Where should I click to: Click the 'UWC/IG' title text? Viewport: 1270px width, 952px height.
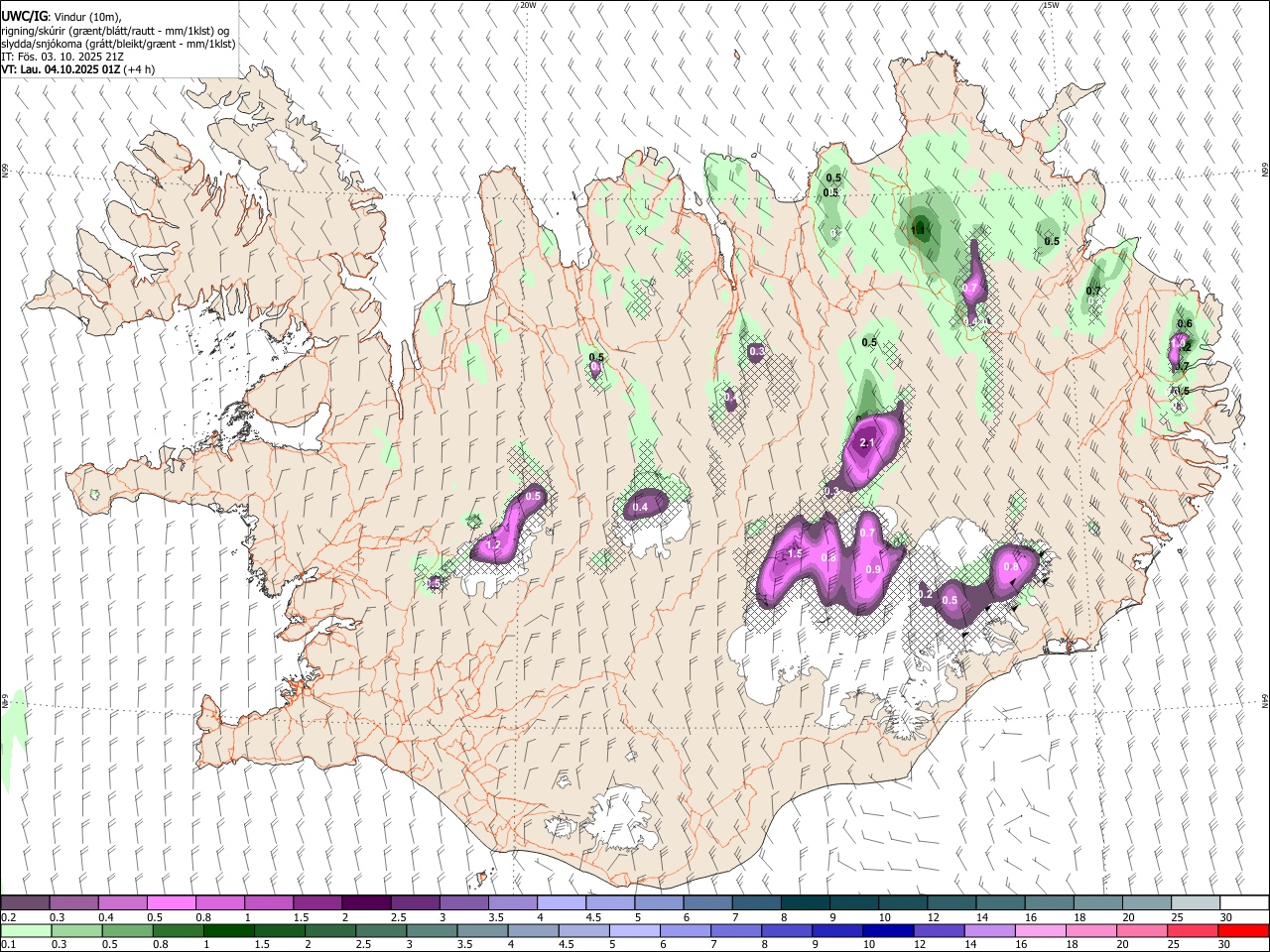pyautogui.click(x=24, y=16)
